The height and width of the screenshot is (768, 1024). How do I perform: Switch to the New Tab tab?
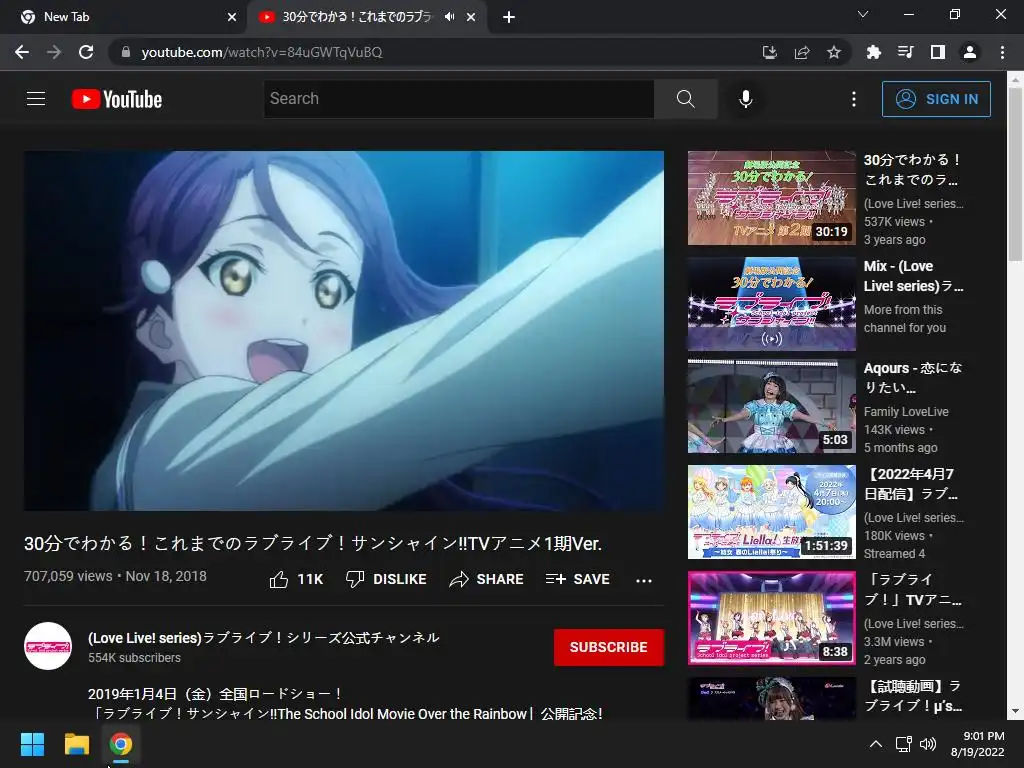(x=122, y=17)
